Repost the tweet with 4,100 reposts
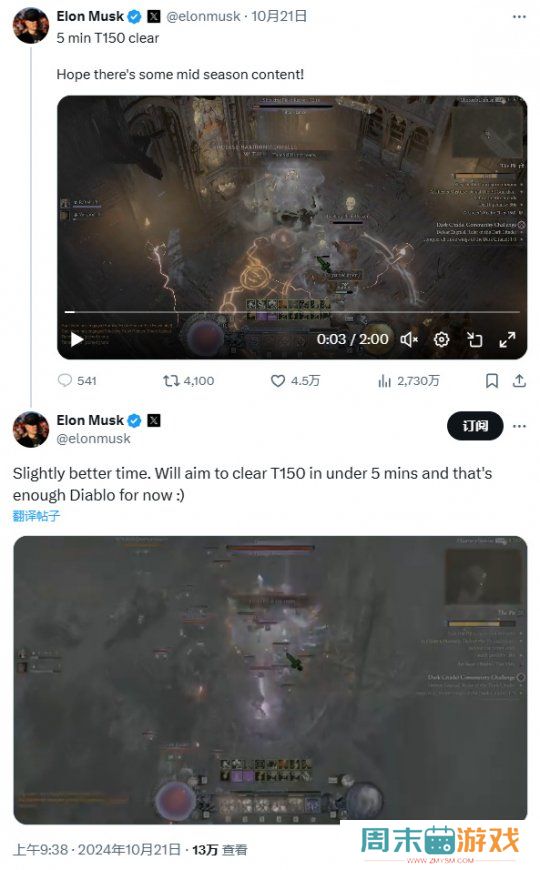The image size is (540, 870). click(189, 381)
